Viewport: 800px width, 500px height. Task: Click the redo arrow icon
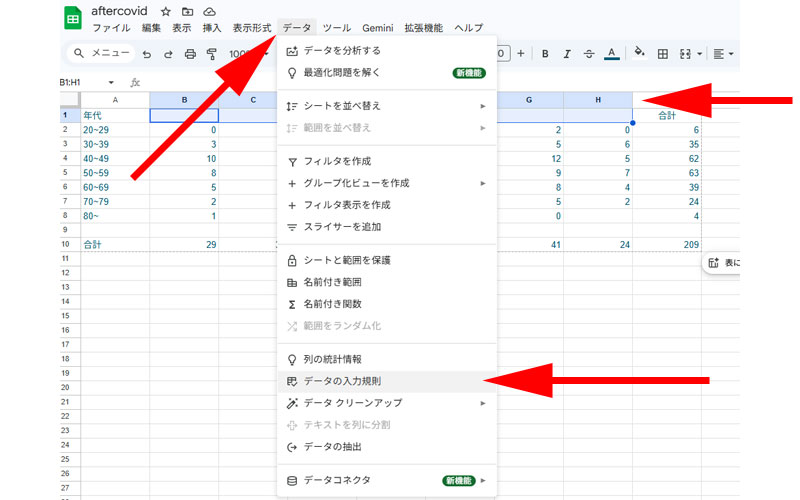tap(167, 54)
